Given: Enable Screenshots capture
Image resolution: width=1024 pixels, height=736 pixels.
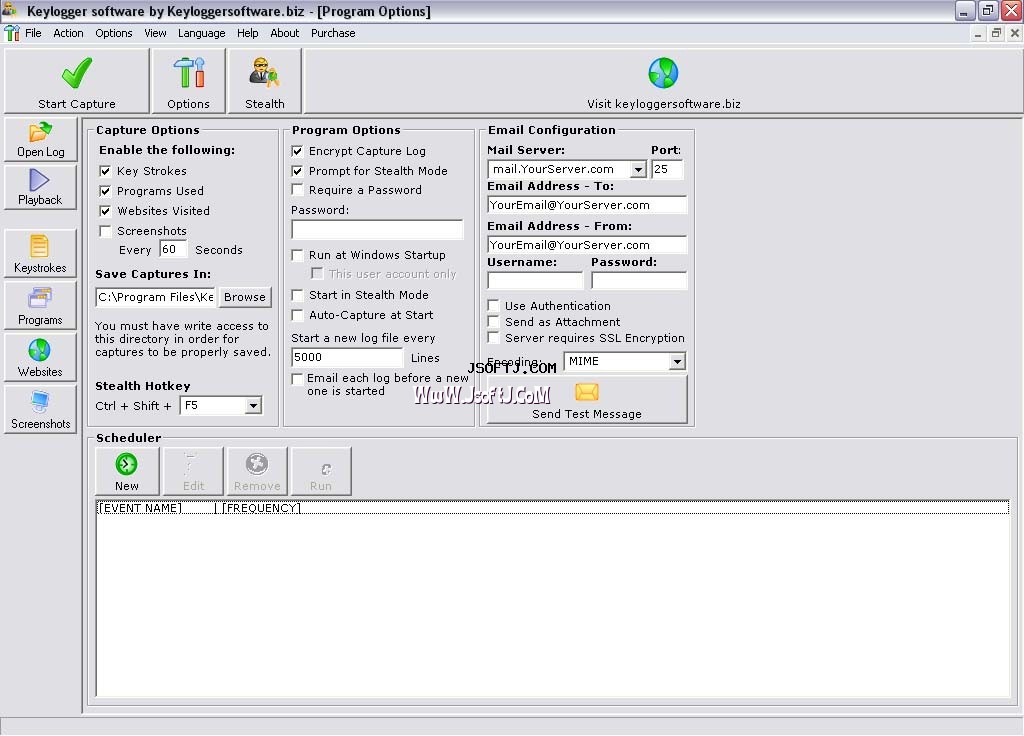Looking at the screenshot, I should pyautogui.click(x=105, y=231).
